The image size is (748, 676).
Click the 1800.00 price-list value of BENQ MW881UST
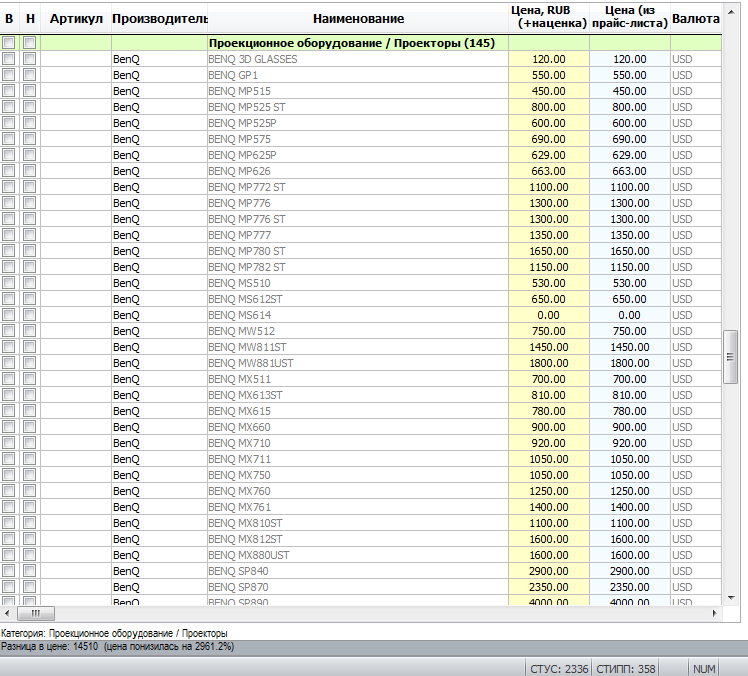pos(630,363)
